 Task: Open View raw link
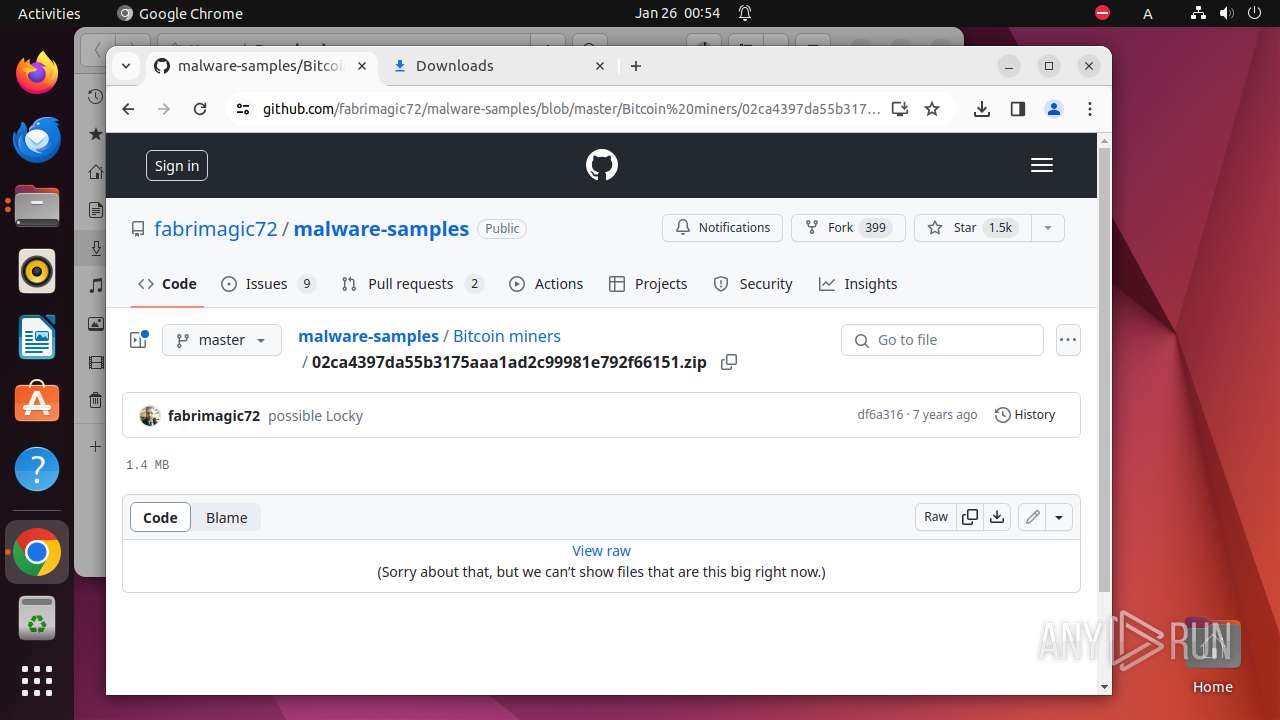tap(601, 551)
